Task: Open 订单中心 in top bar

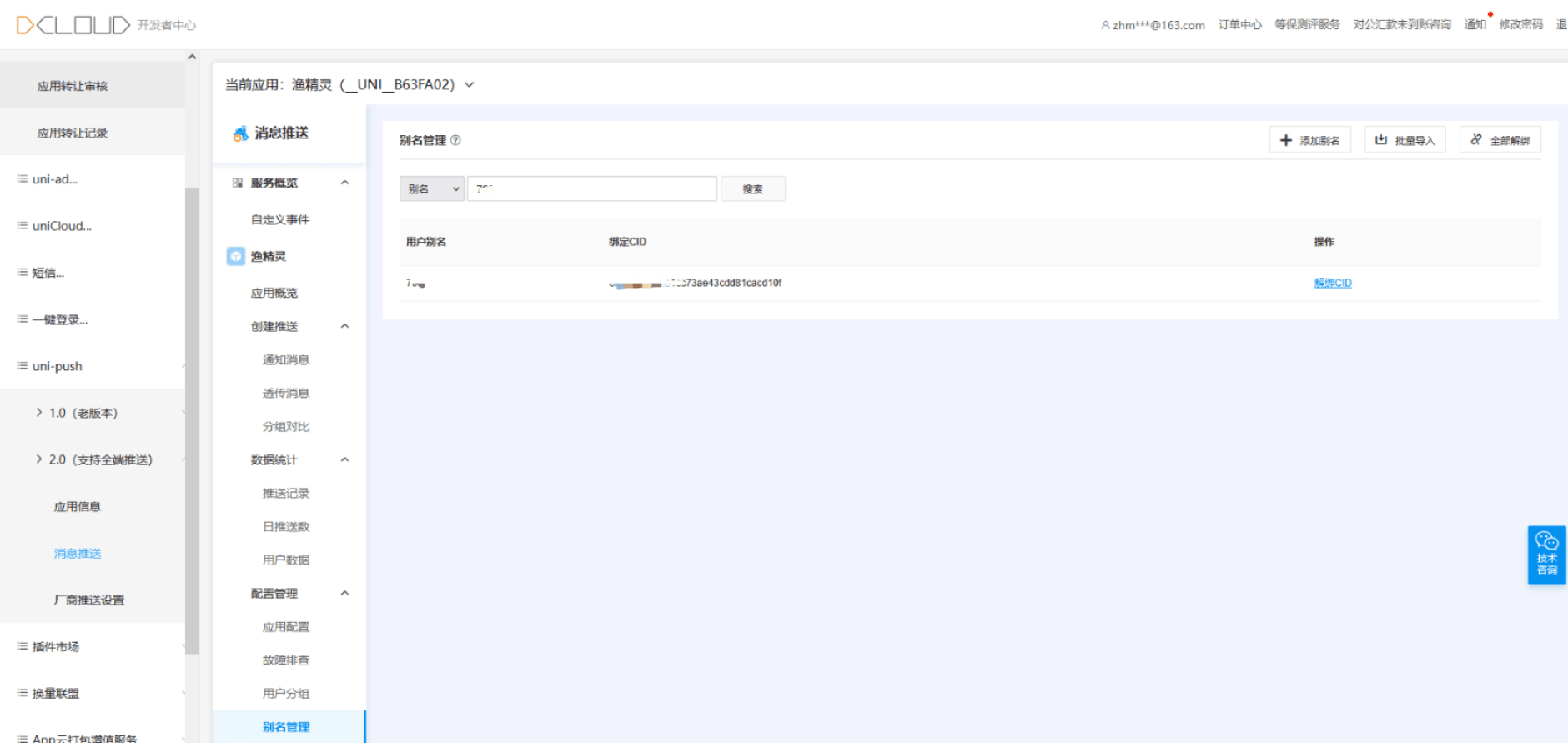Action: tap(1239, 25)
